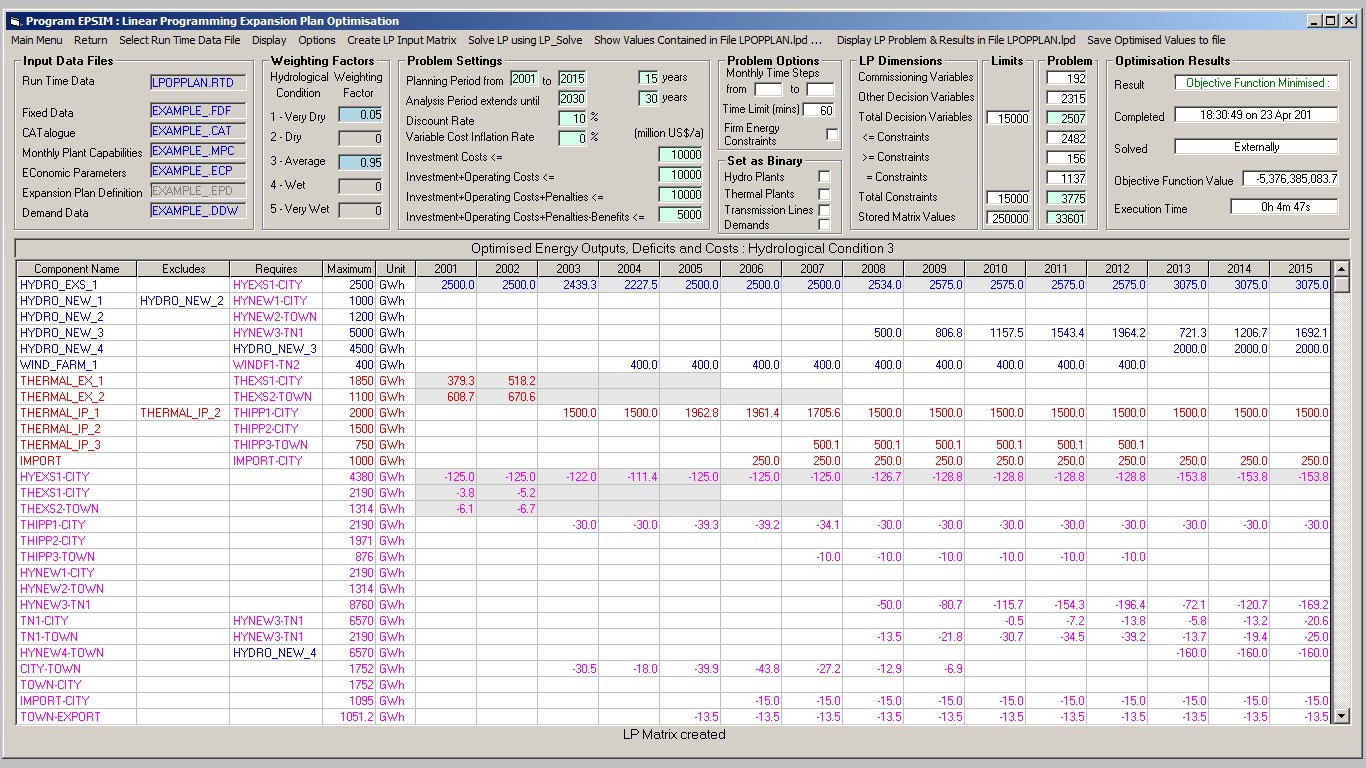Choose Solve LP using LP_Solve

(x=525, y=40)
